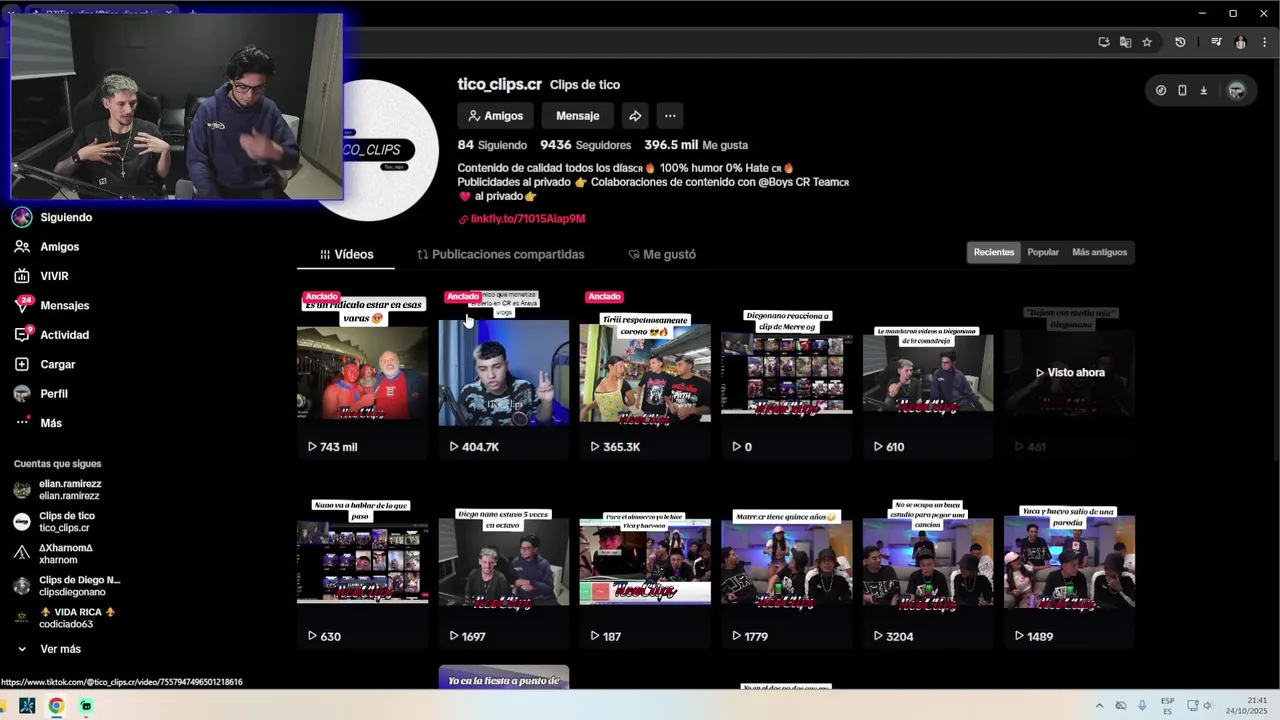Open the Siguiendo sidebar item
The image size is (1280, 720).
53,217
